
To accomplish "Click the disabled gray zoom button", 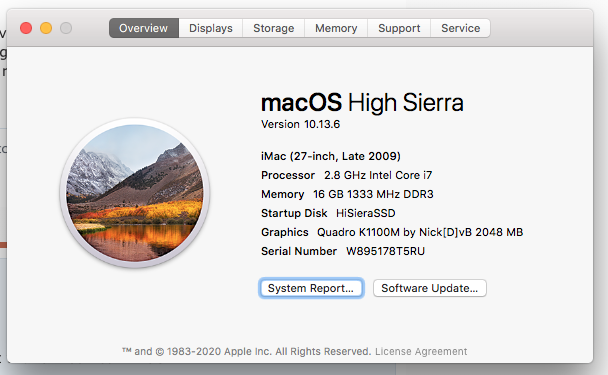I will [x=66, y=28].
